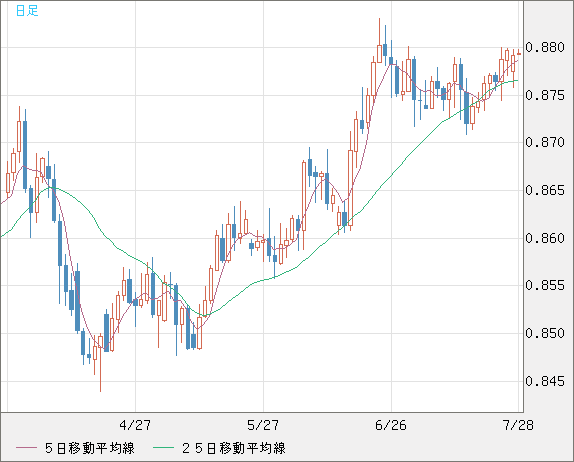This screenshot has width=574, height=462.
Task: Click the 0.870 price axis label
Action: 545,142
